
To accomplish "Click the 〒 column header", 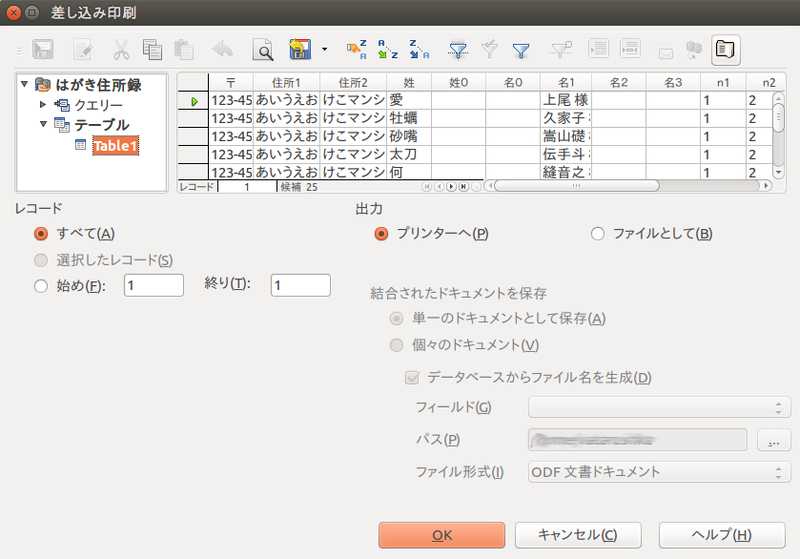I will pos(231,82).
